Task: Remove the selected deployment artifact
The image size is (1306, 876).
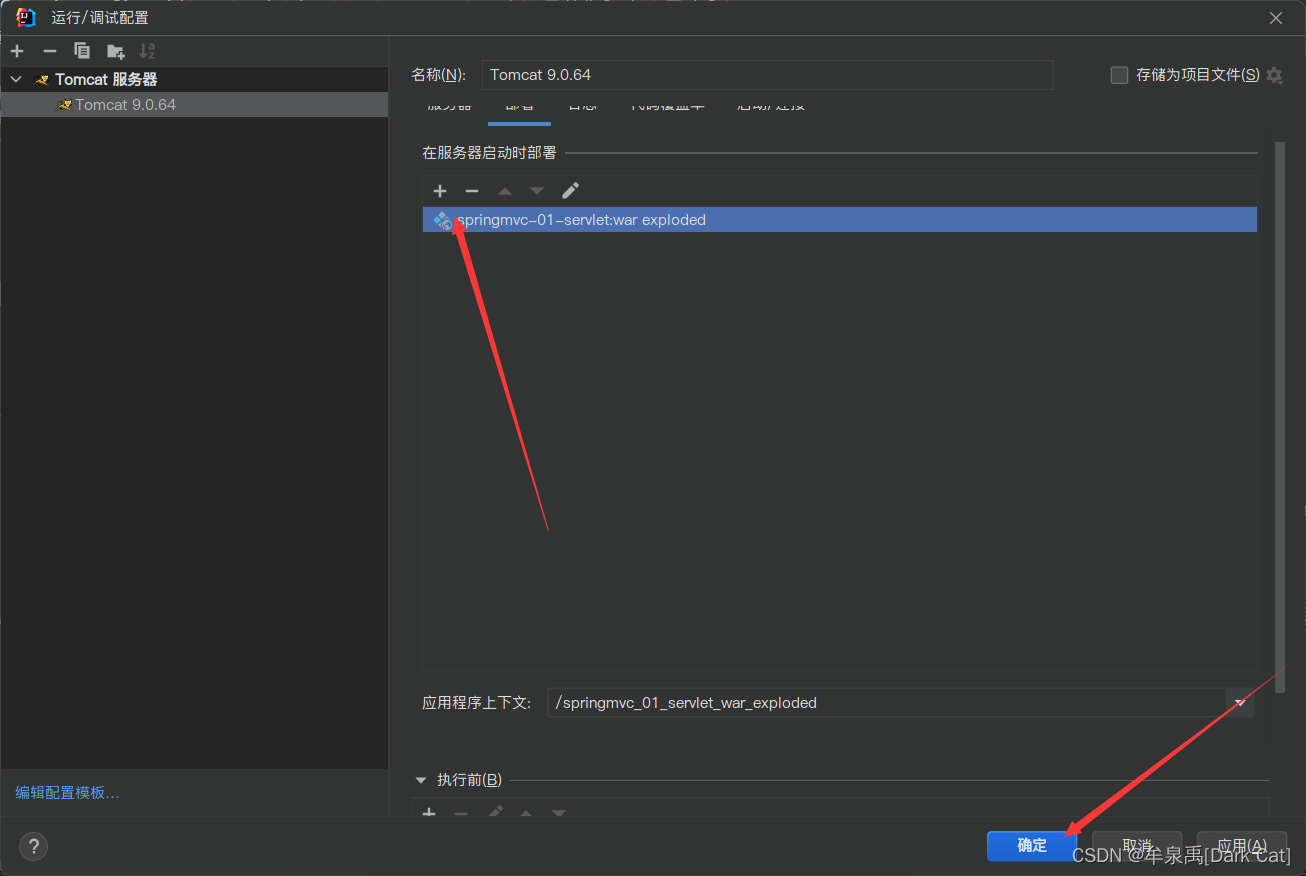Action: click(x=472, y=191)
